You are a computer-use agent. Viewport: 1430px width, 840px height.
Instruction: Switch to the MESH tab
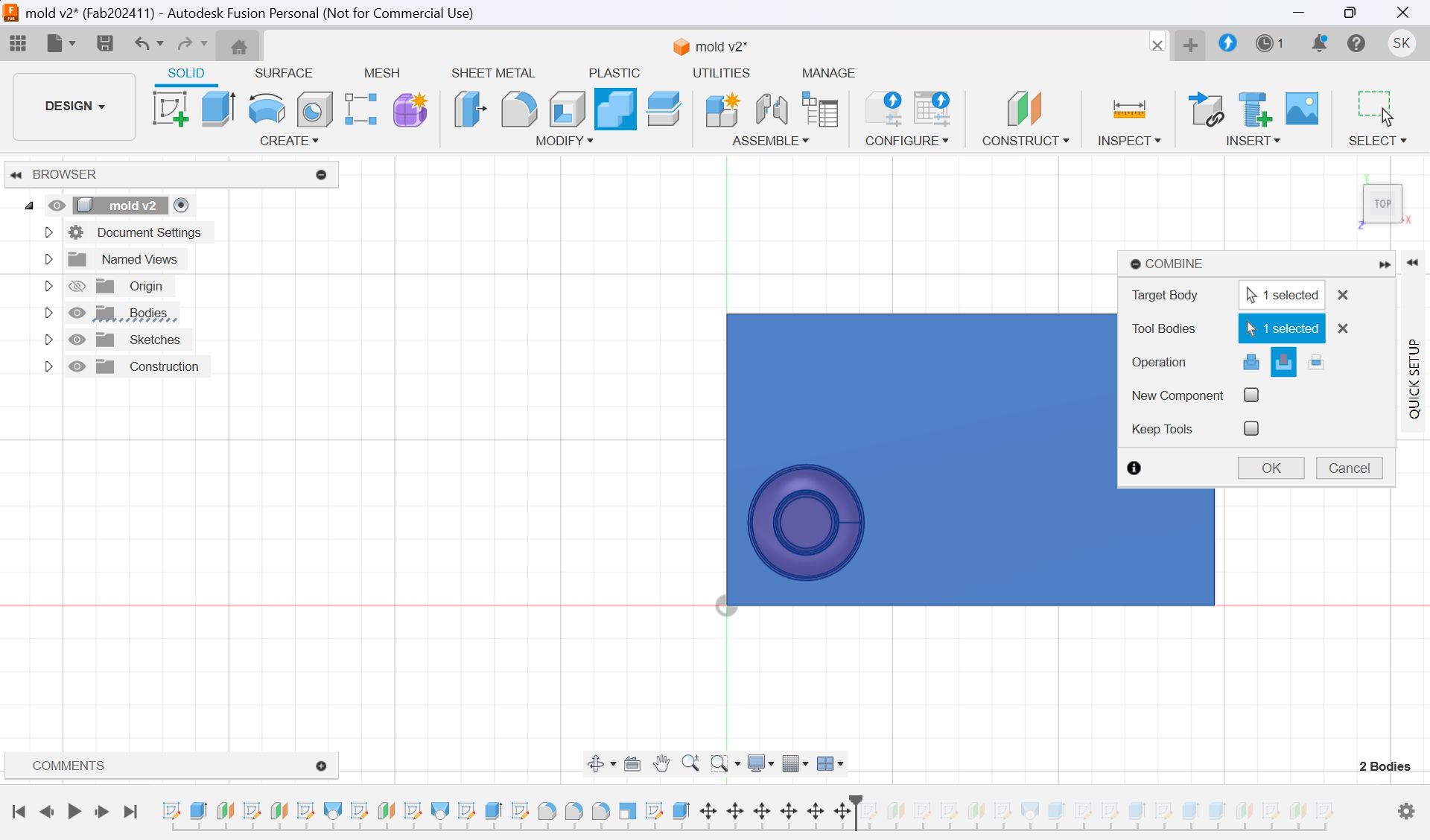pyautogui.click(x=381, y=73)
